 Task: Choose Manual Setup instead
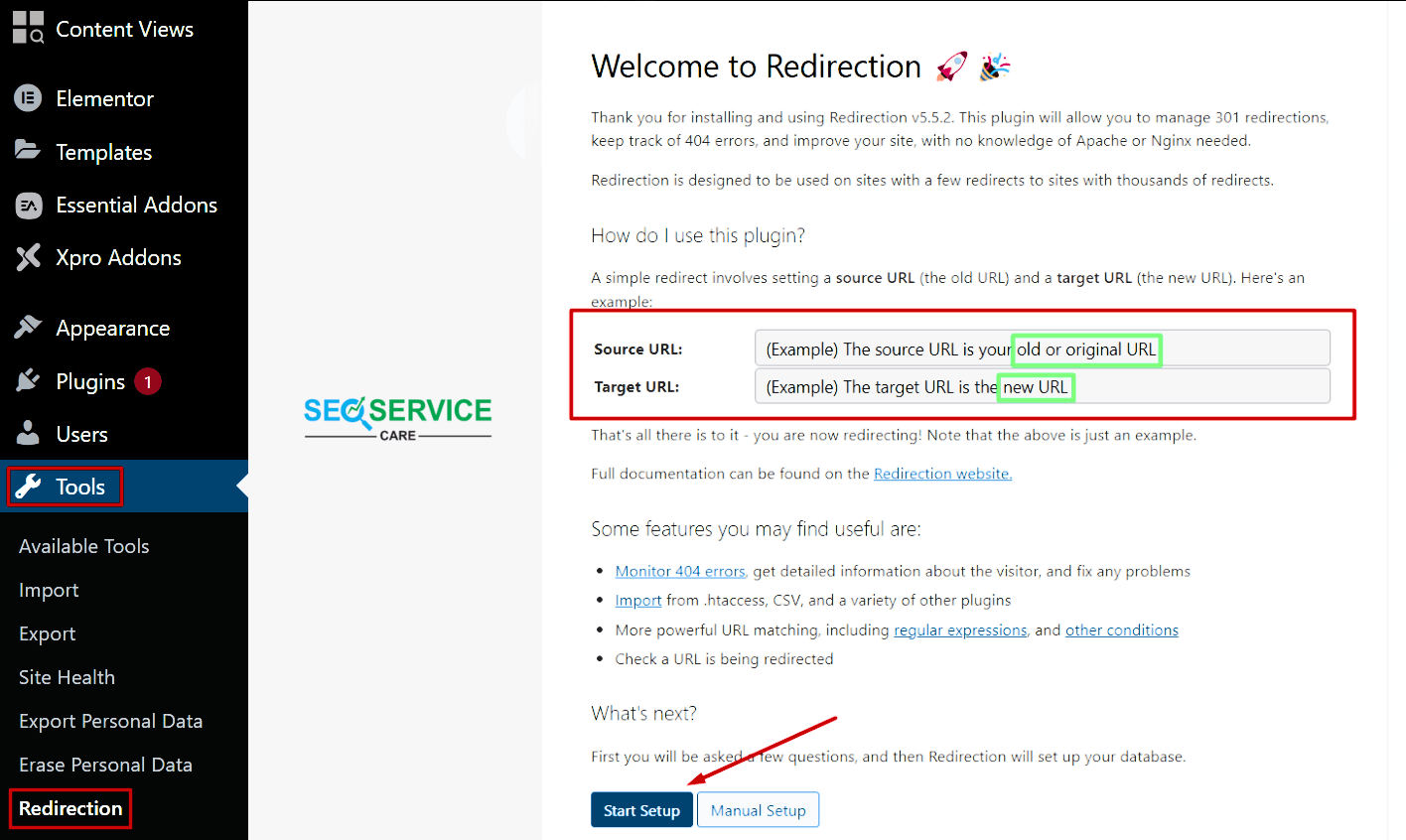coord(758,809)
